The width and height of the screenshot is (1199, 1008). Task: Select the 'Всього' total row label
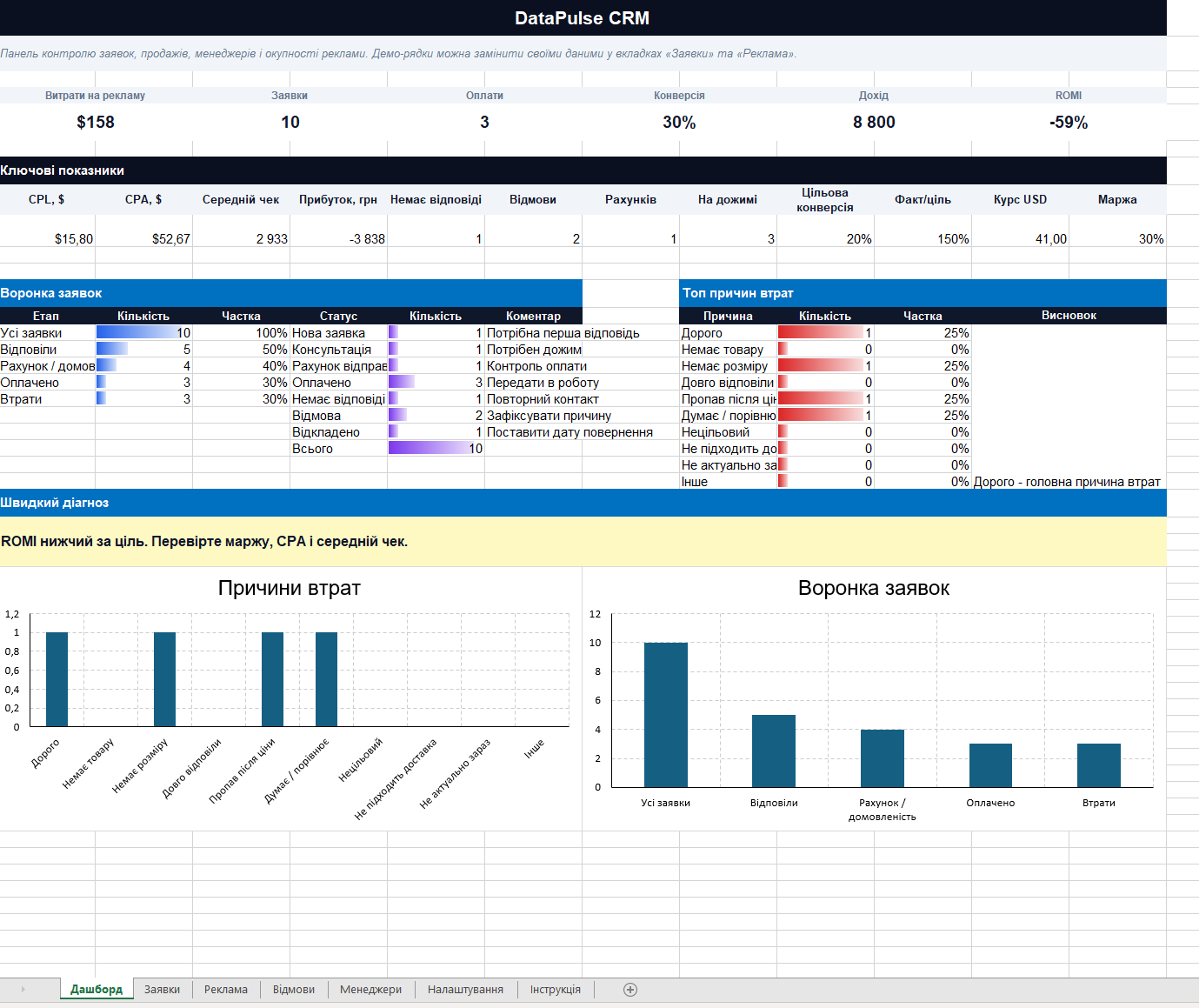point(339,449)
